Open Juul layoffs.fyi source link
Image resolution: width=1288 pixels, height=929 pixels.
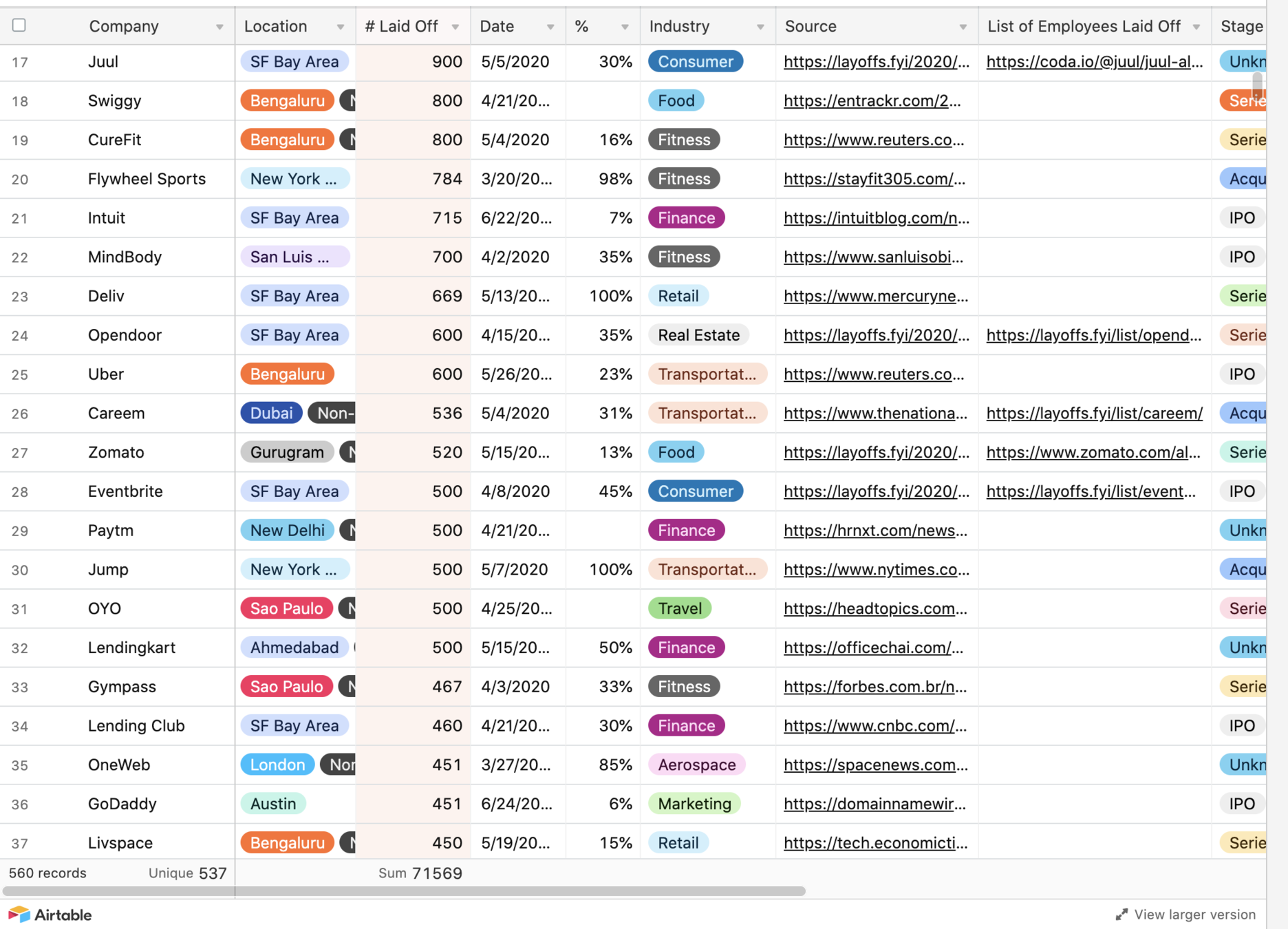[876, 62]
